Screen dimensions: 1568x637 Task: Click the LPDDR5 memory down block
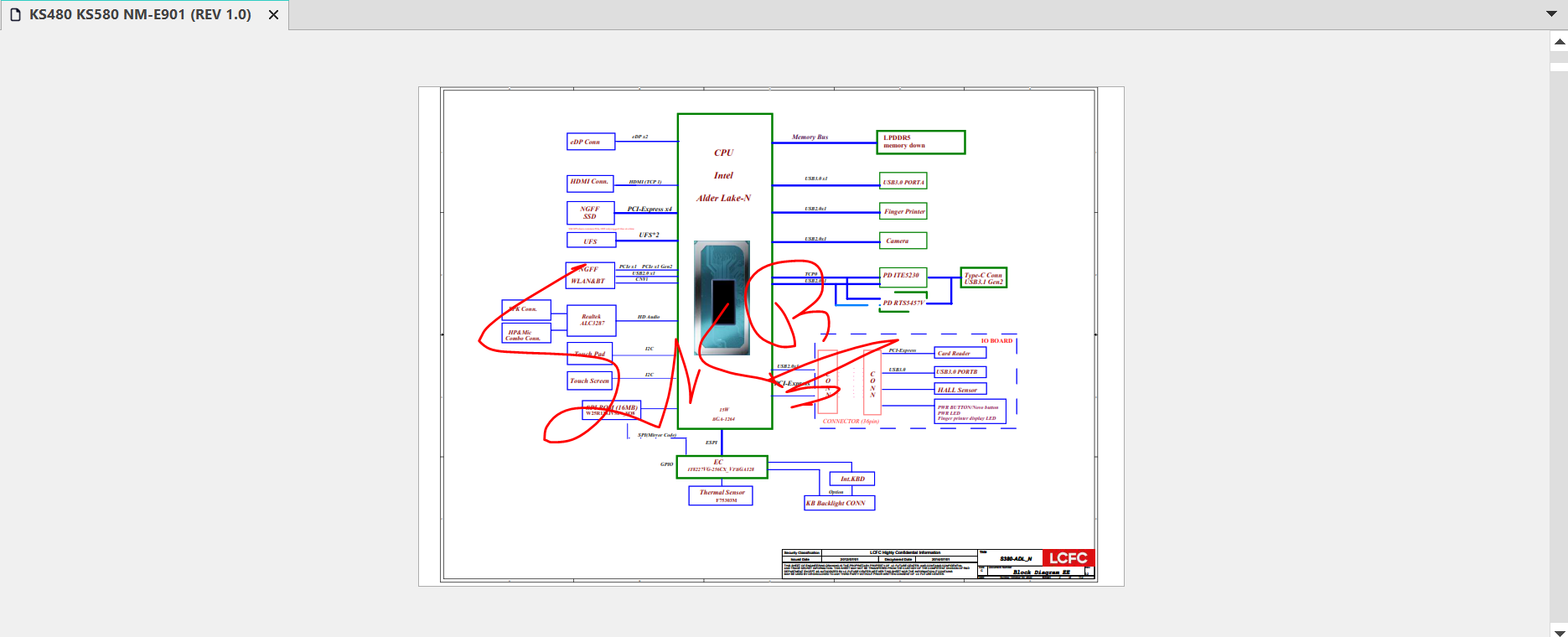pos(920,142)
